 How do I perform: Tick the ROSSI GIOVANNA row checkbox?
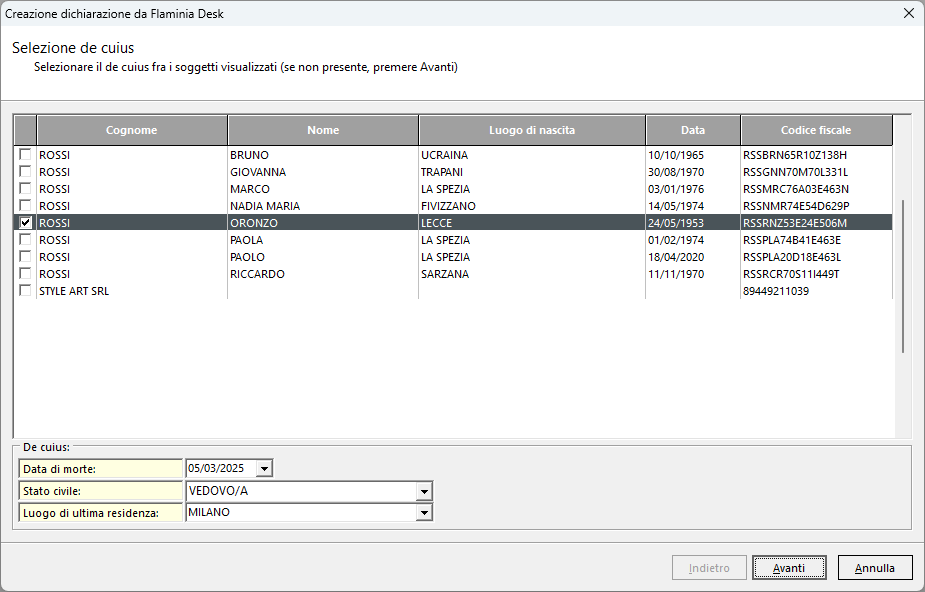coord(25,172)
